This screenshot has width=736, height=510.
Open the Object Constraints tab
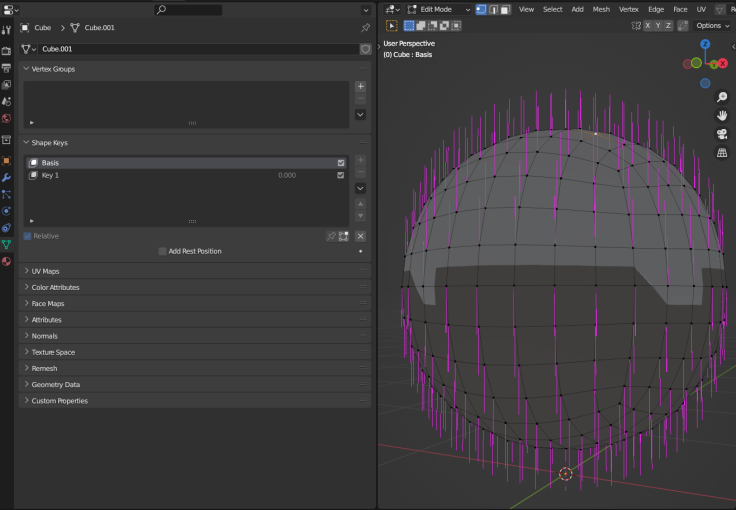pos(7,228)
